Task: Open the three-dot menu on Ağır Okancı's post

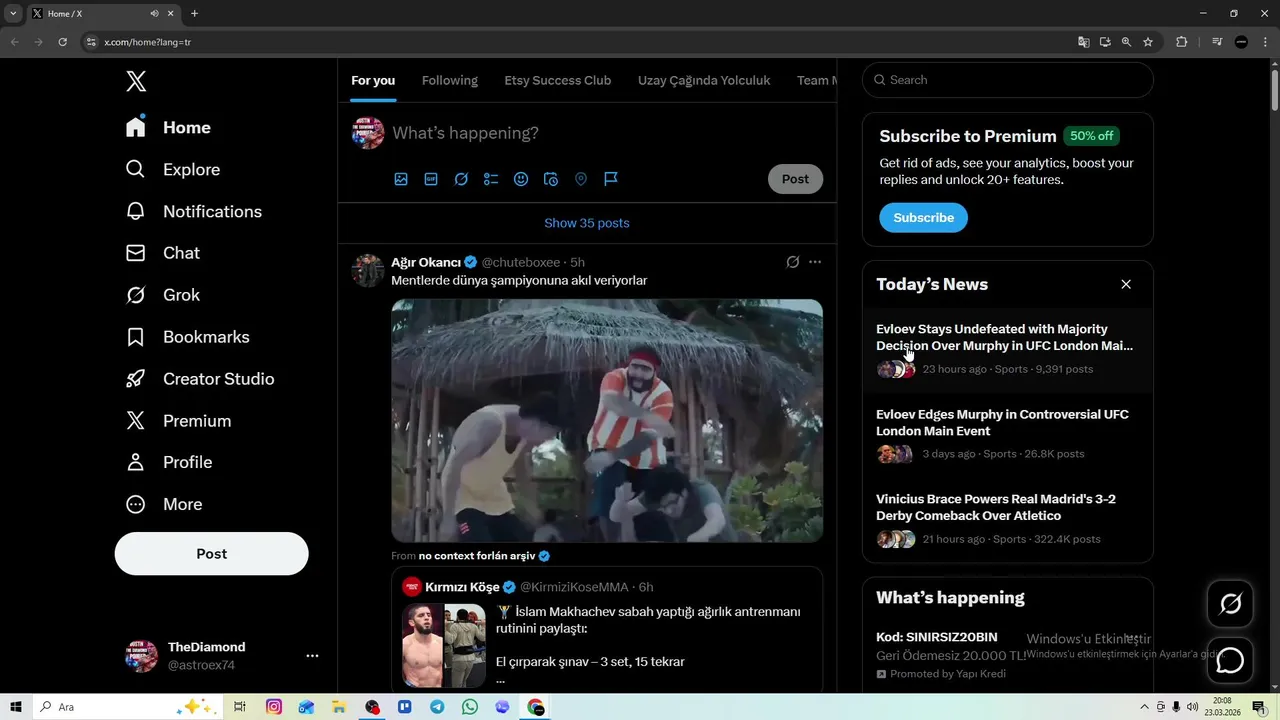Action: point(815,262)
